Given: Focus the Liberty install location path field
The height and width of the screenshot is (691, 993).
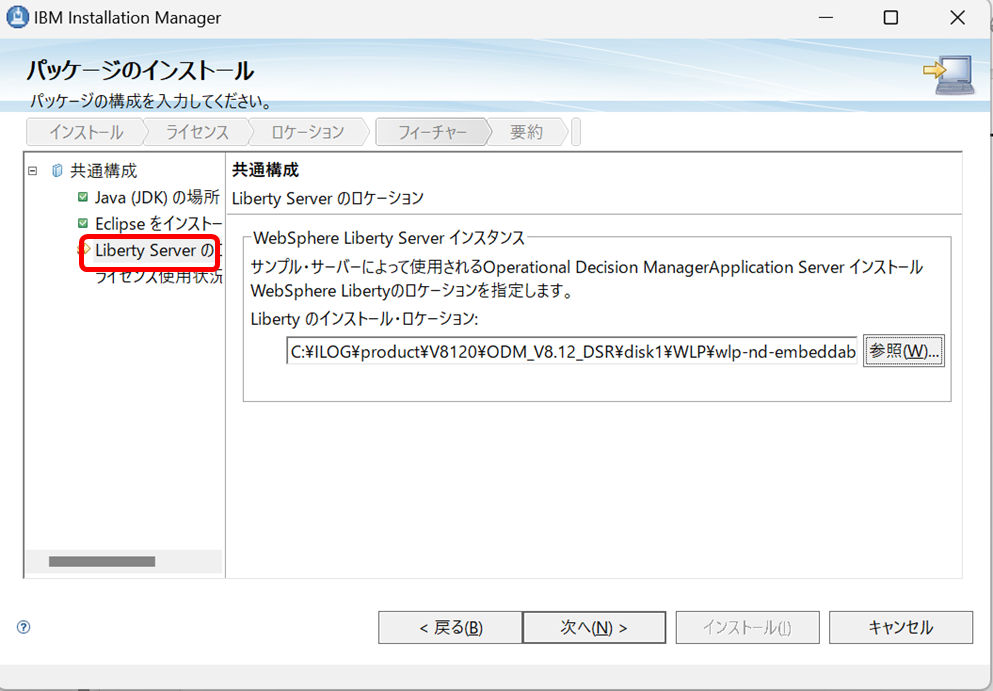Looking at the screenshot, I should (572, 351).
